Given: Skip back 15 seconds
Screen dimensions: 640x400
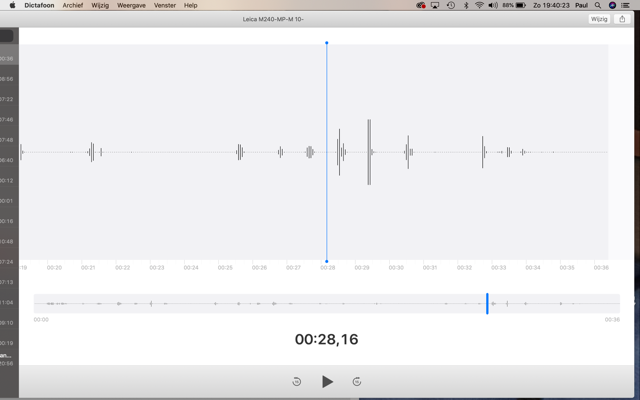Looking at the screenshot, I should 297,382.
